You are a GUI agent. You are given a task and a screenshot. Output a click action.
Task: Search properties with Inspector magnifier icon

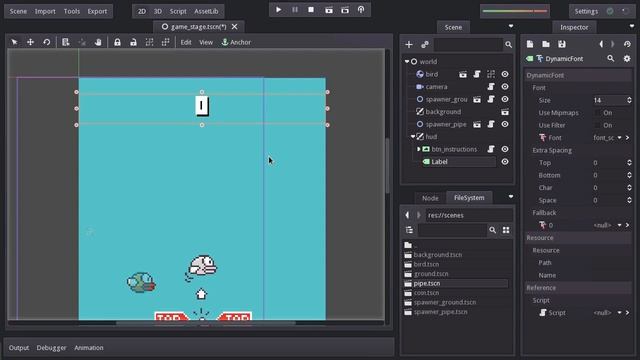click(x=611, y=59)
